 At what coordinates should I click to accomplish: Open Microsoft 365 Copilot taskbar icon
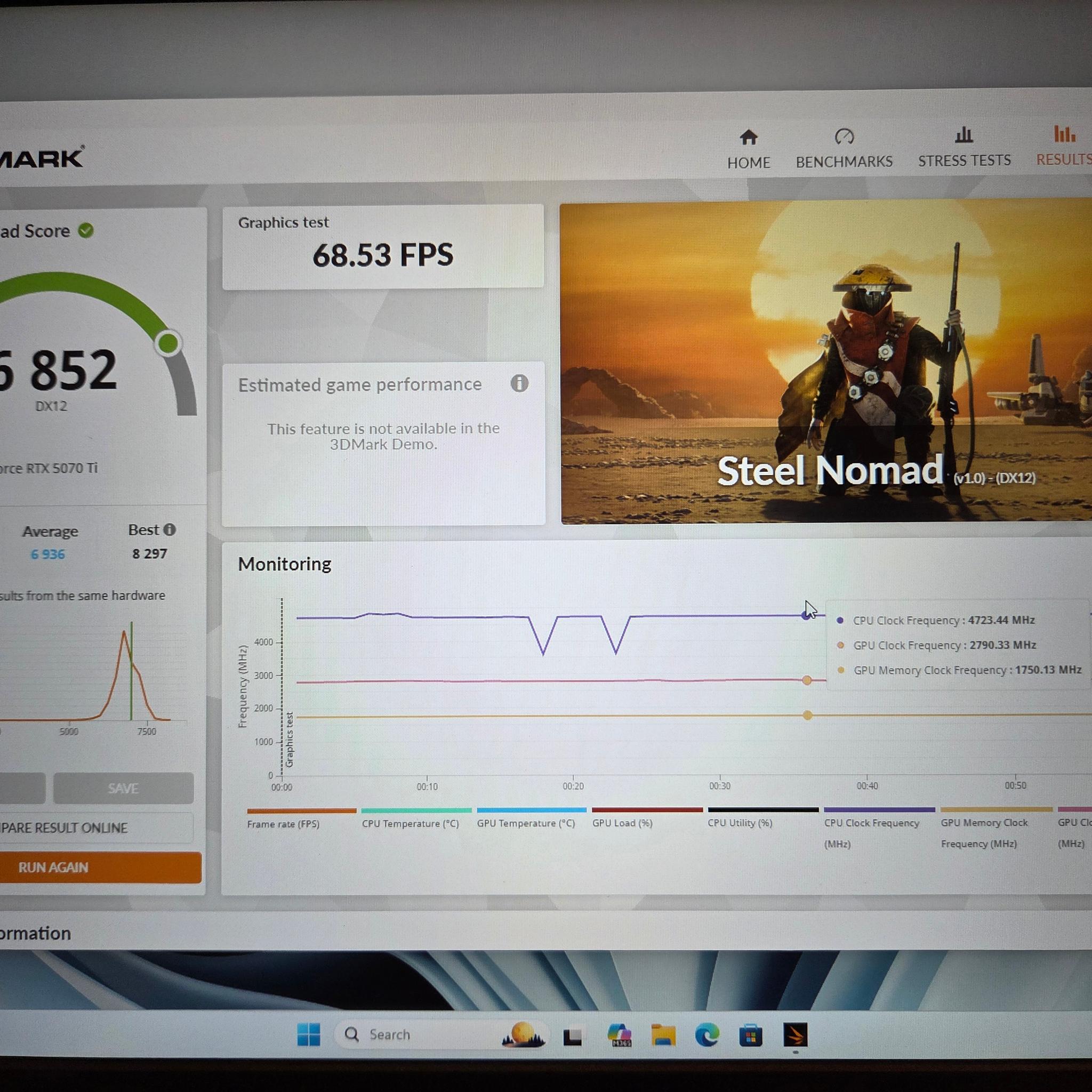pyautogui.click(x=620, y=1035)
